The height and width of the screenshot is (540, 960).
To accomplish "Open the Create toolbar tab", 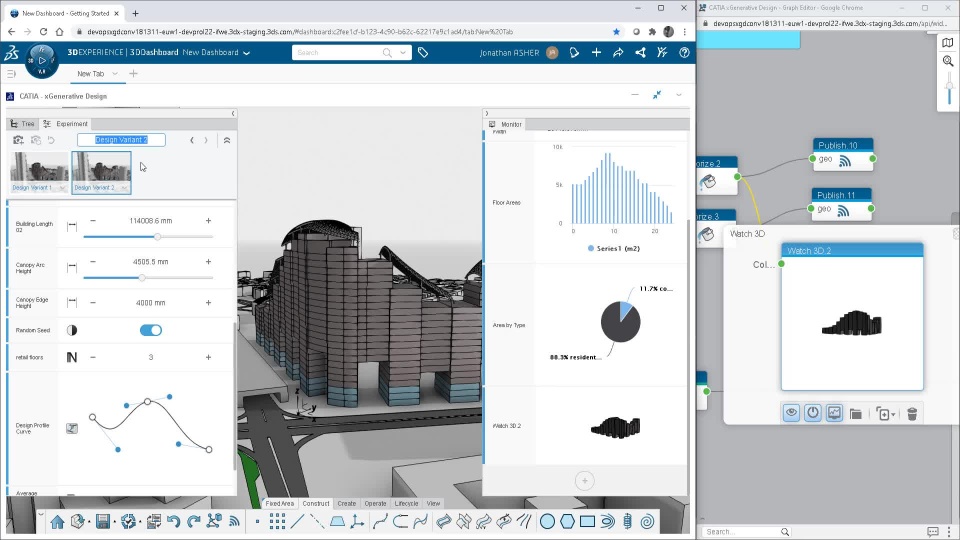I will [x=347, y=503].
